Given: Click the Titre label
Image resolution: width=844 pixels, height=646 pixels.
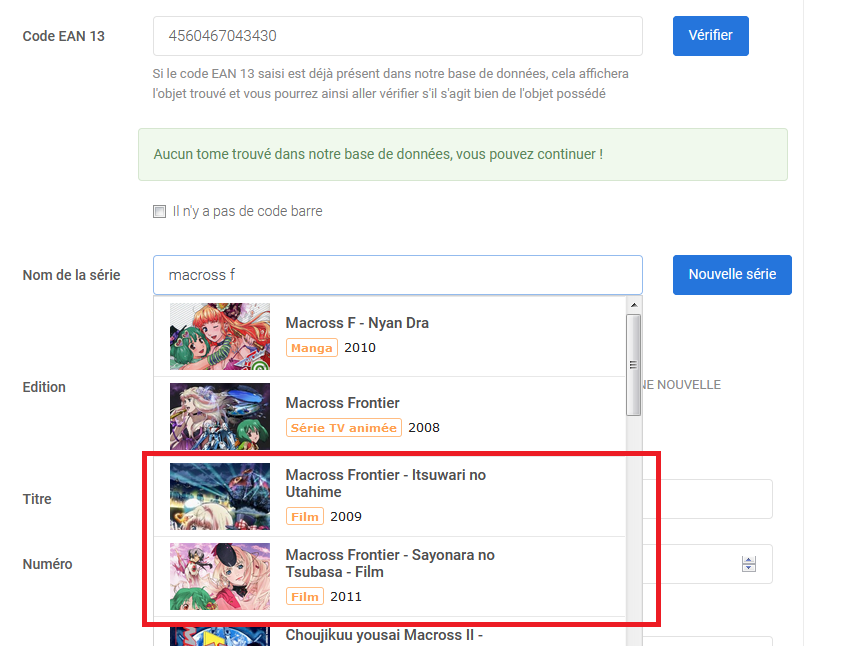Looking at the screenshot, I should (x=37, y=499).
